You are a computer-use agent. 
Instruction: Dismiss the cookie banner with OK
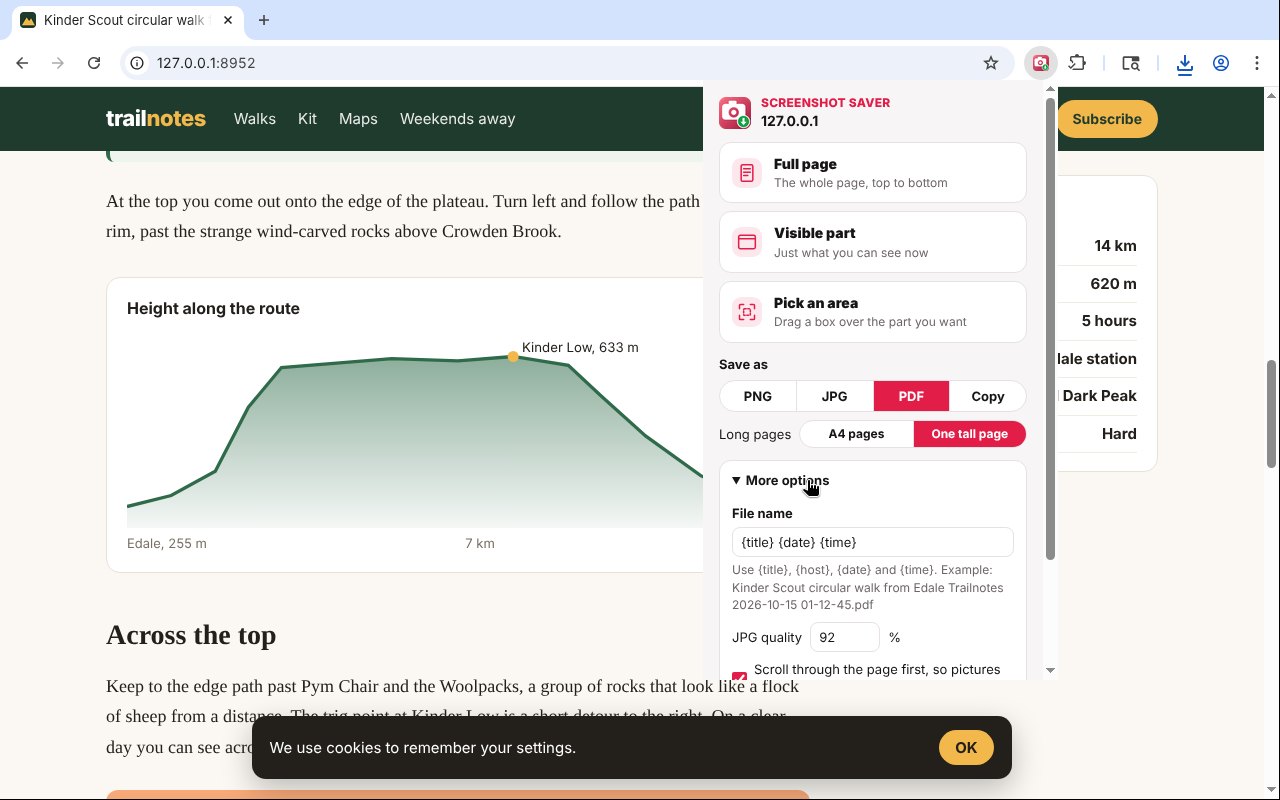(x=966, y=748)
